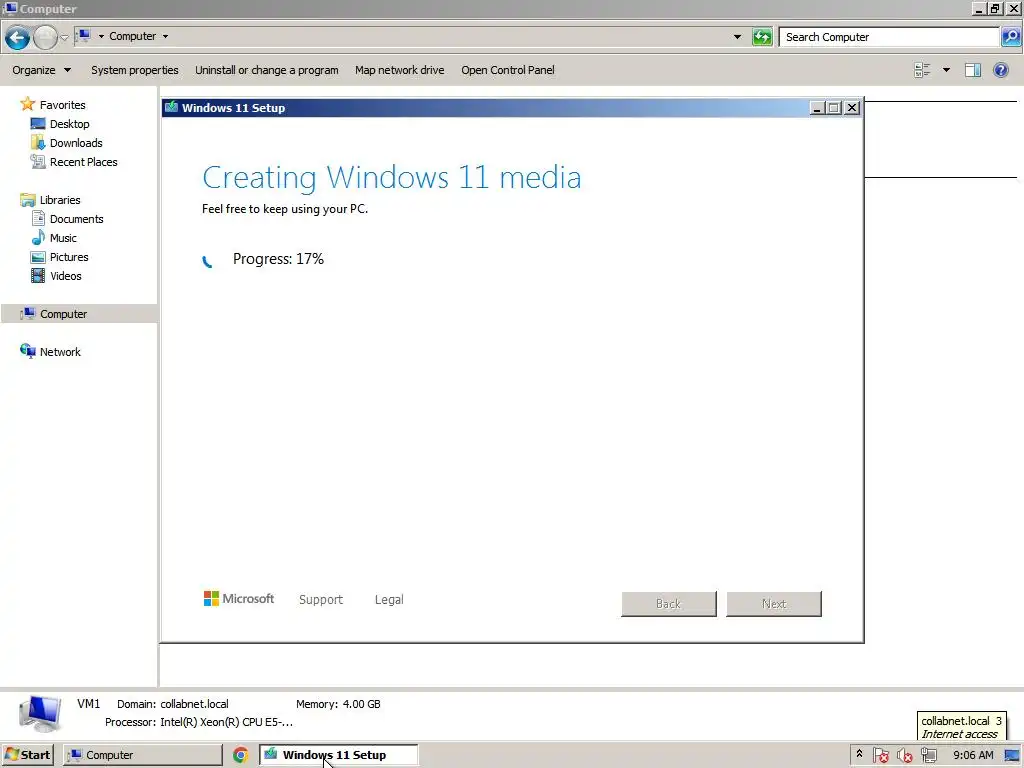The height and width of the screenshot is (768, 1024).
Task: Click the Next button in Setup
Action: coord(774,604)
